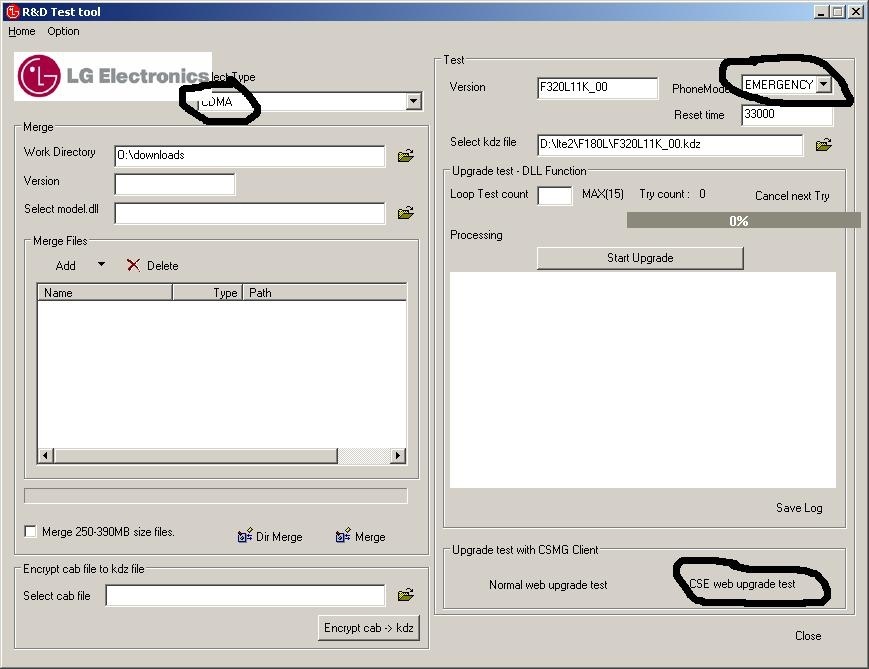Click the 0% upgrade progress bar
The image size is (869, 669).
click(743, 221)
